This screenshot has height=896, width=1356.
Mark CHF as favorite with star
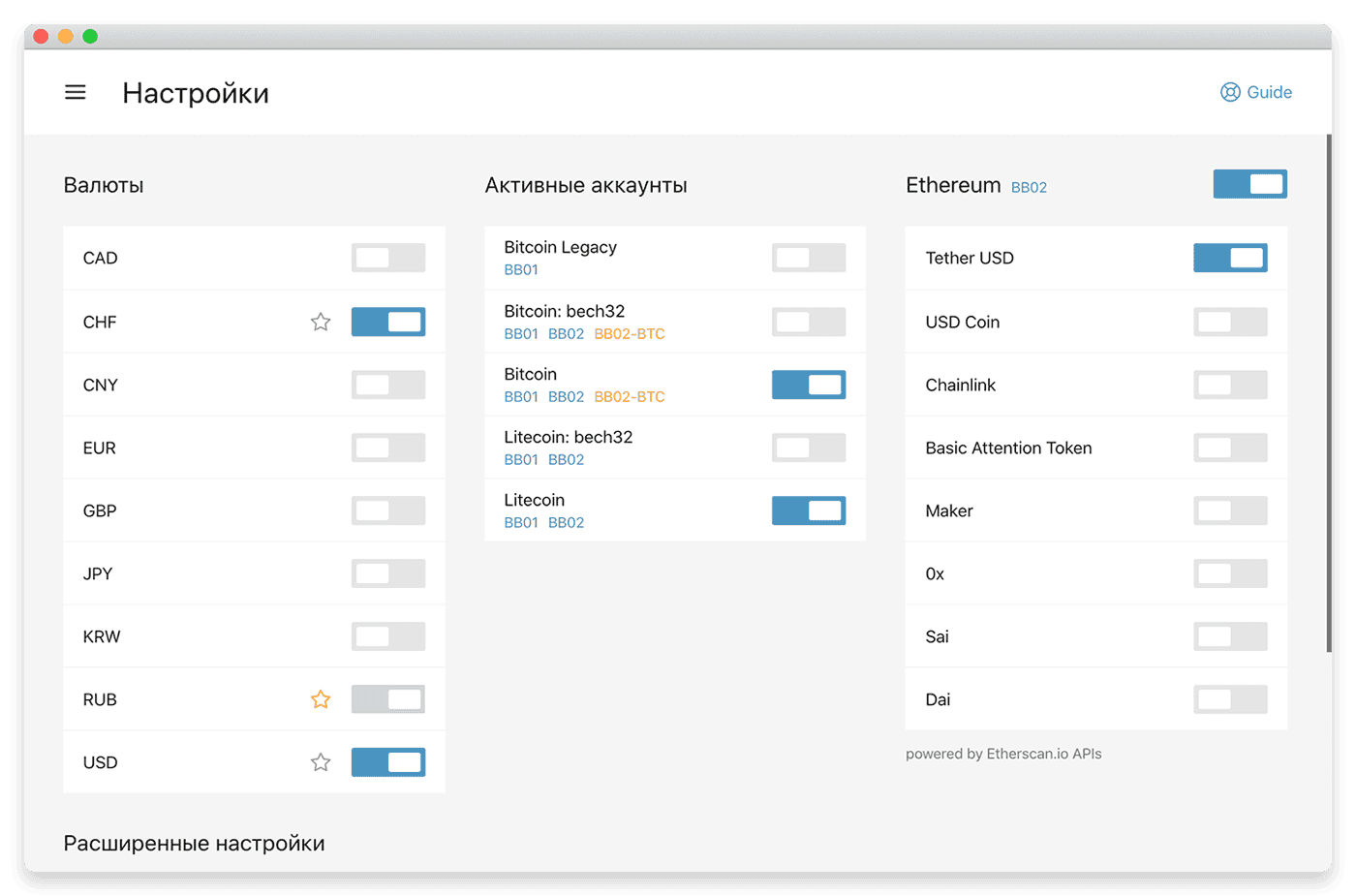click(x=321, y=322)
